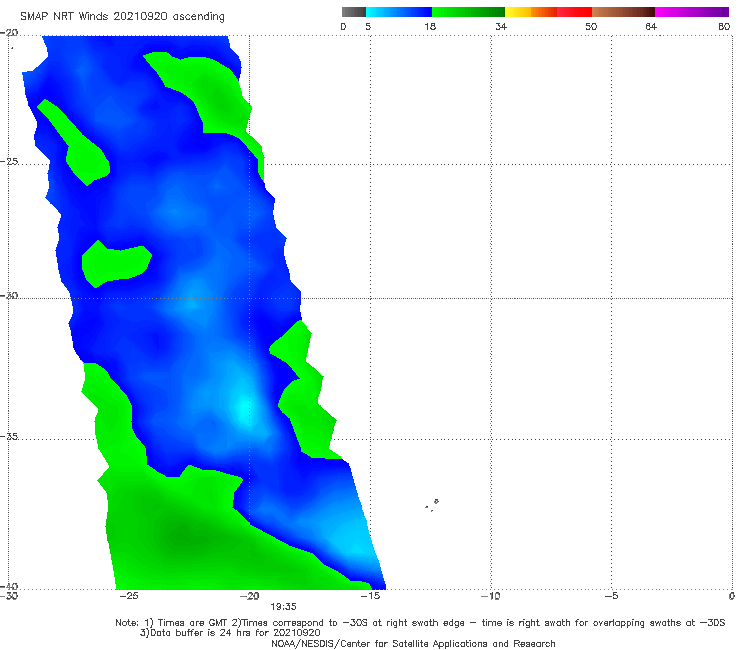Viewport: 740px width, 650px height.
Task: Pick the green 18–34 color bar segment
Action: [x=468, y=12]
